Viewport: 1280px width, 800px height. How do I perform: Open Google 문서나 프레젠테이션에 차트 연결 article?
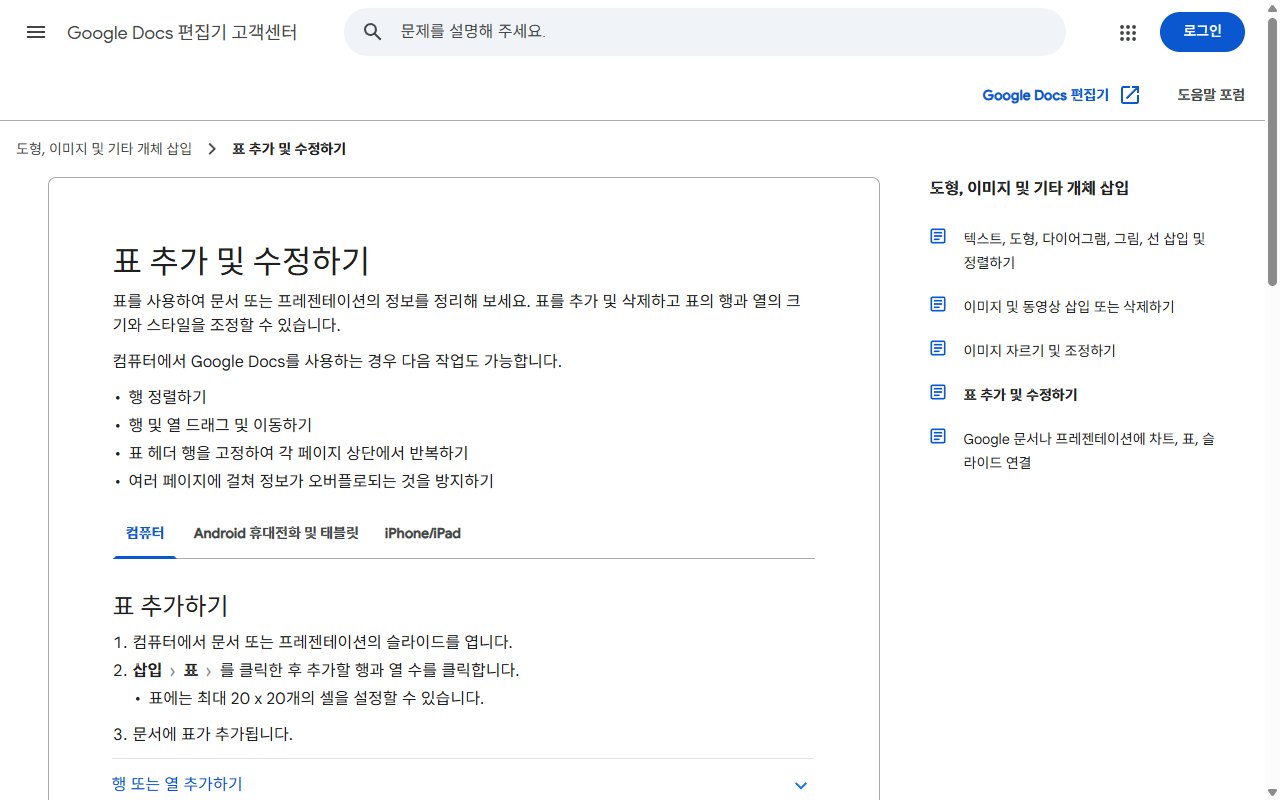(1089, 450)
